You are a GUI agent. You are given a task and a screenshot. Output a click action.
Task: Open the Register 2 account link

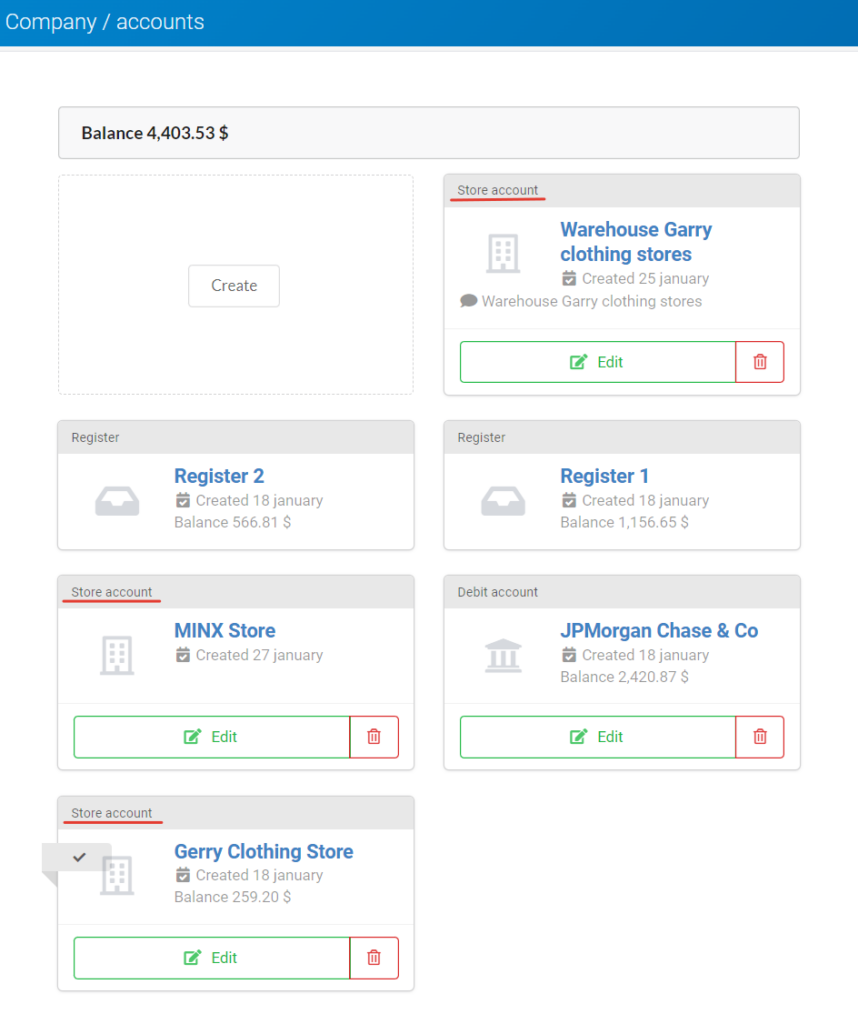[219, 476]
